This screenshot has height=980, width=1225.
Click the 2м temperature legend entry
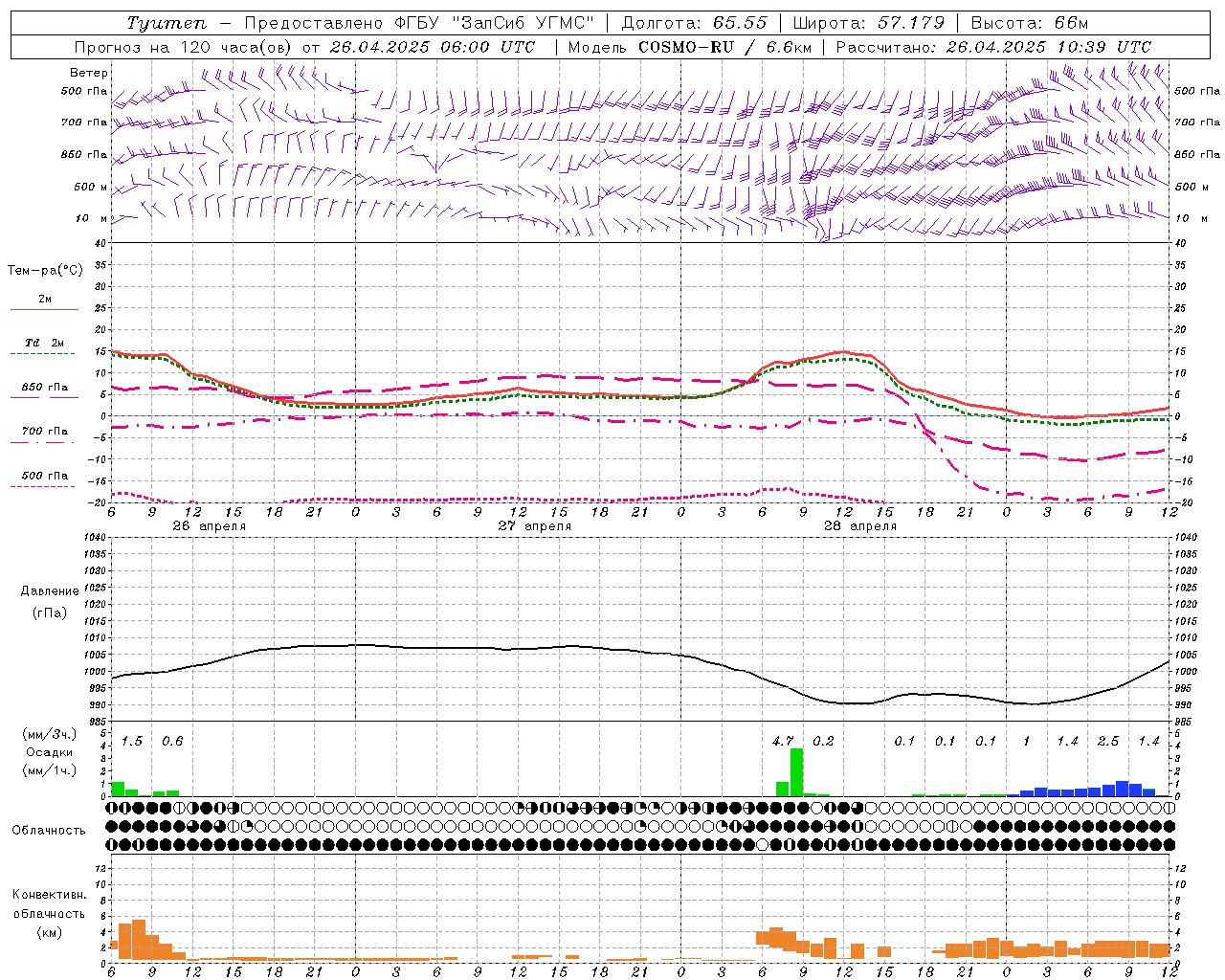click(45, 299)
